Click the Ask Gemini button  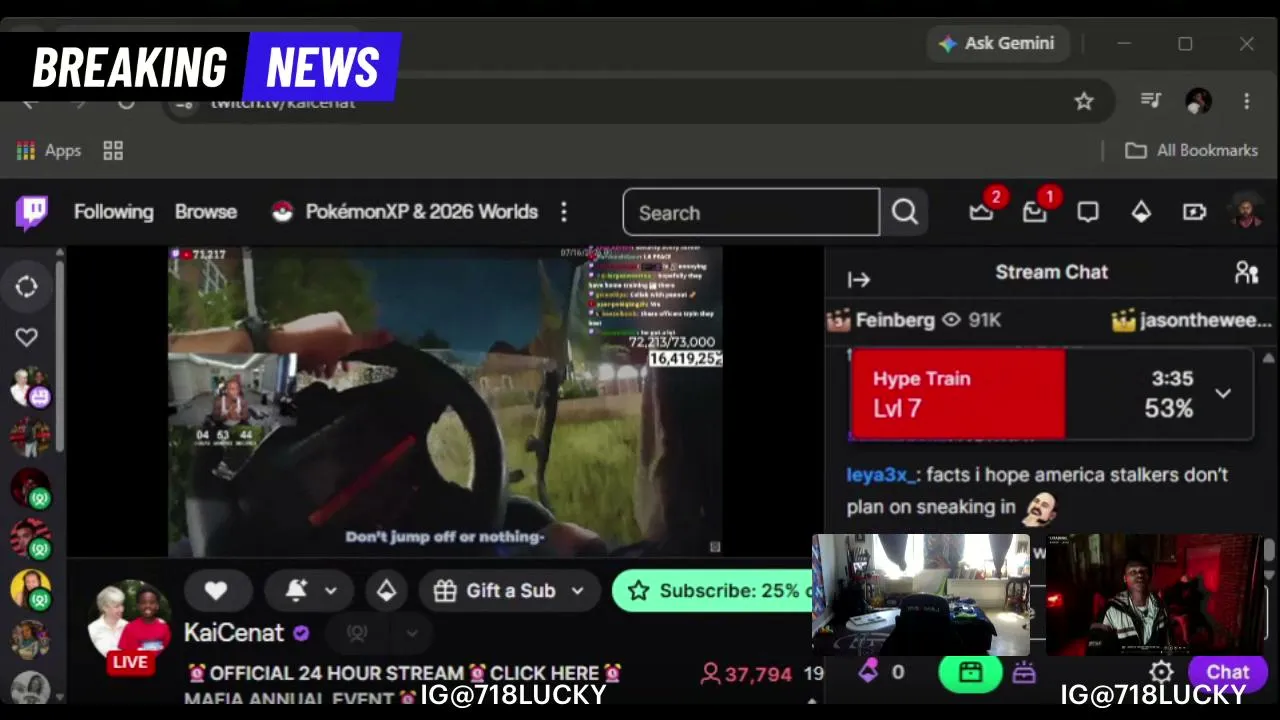point(997,44)
